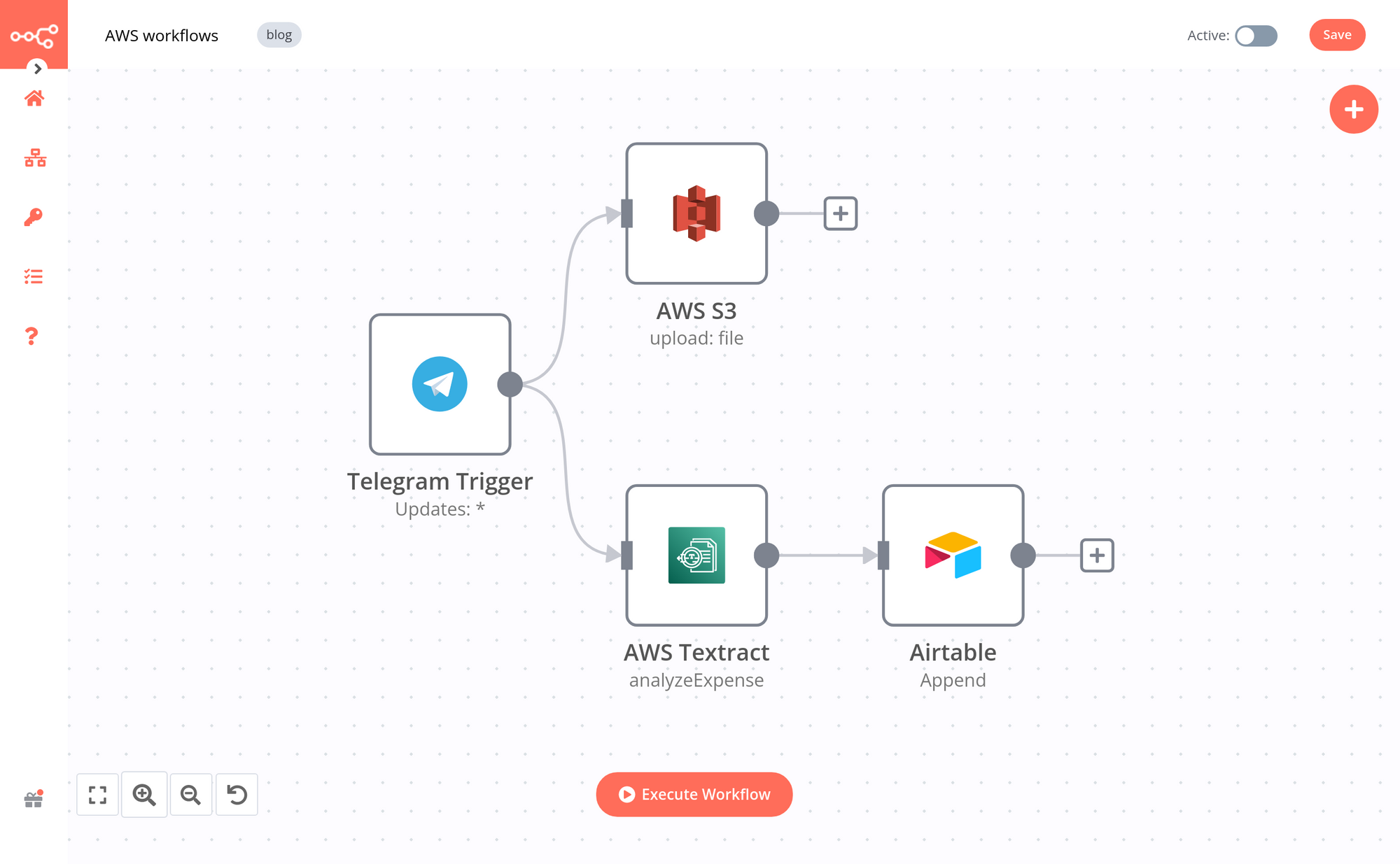
Task: Select the Telegram Trigger node
Action: pyautogui.click(x=440, y=384)
